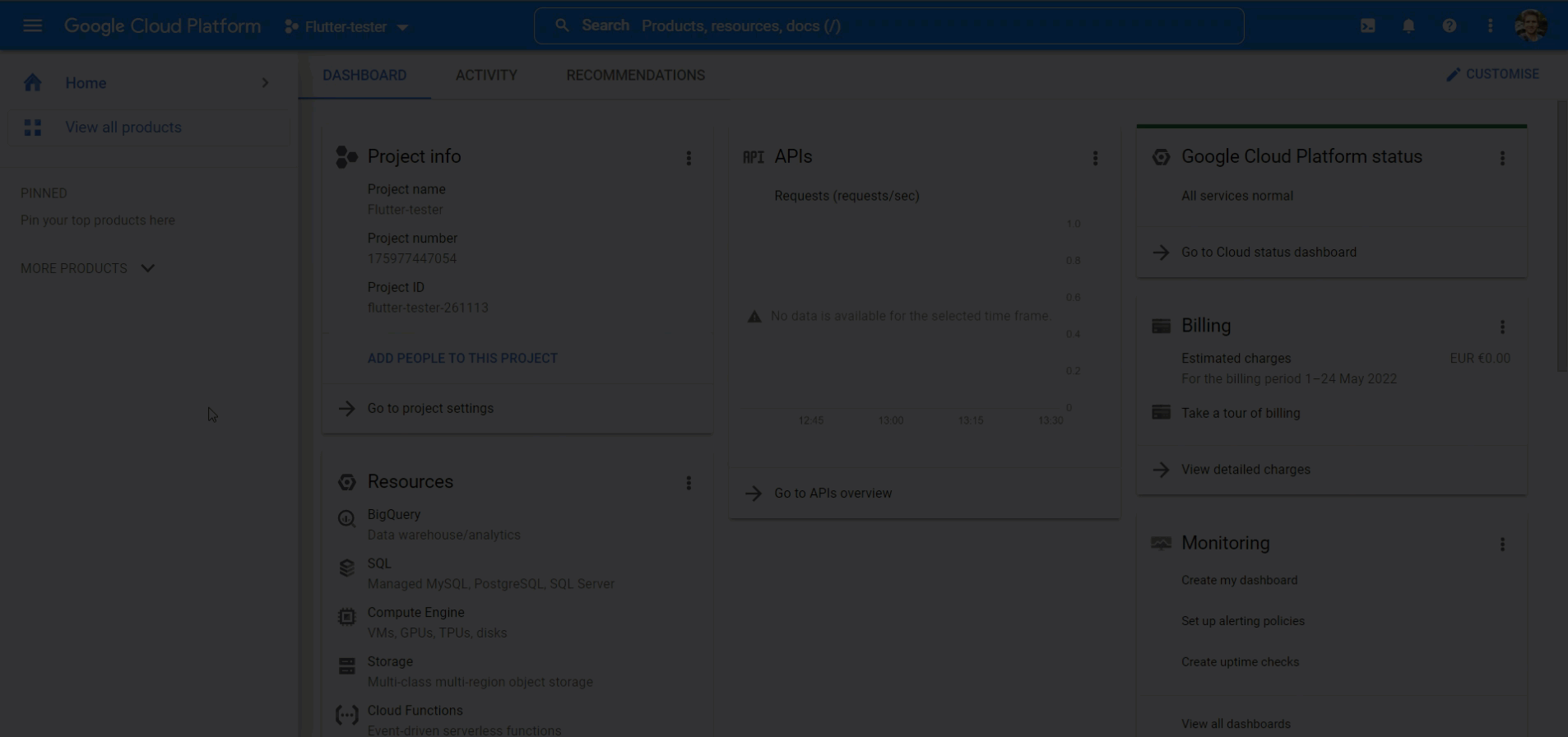This screenshot has height=737, width=1568.
Task: Open Compute Engine resource link
Action: [x=415, y=613]
